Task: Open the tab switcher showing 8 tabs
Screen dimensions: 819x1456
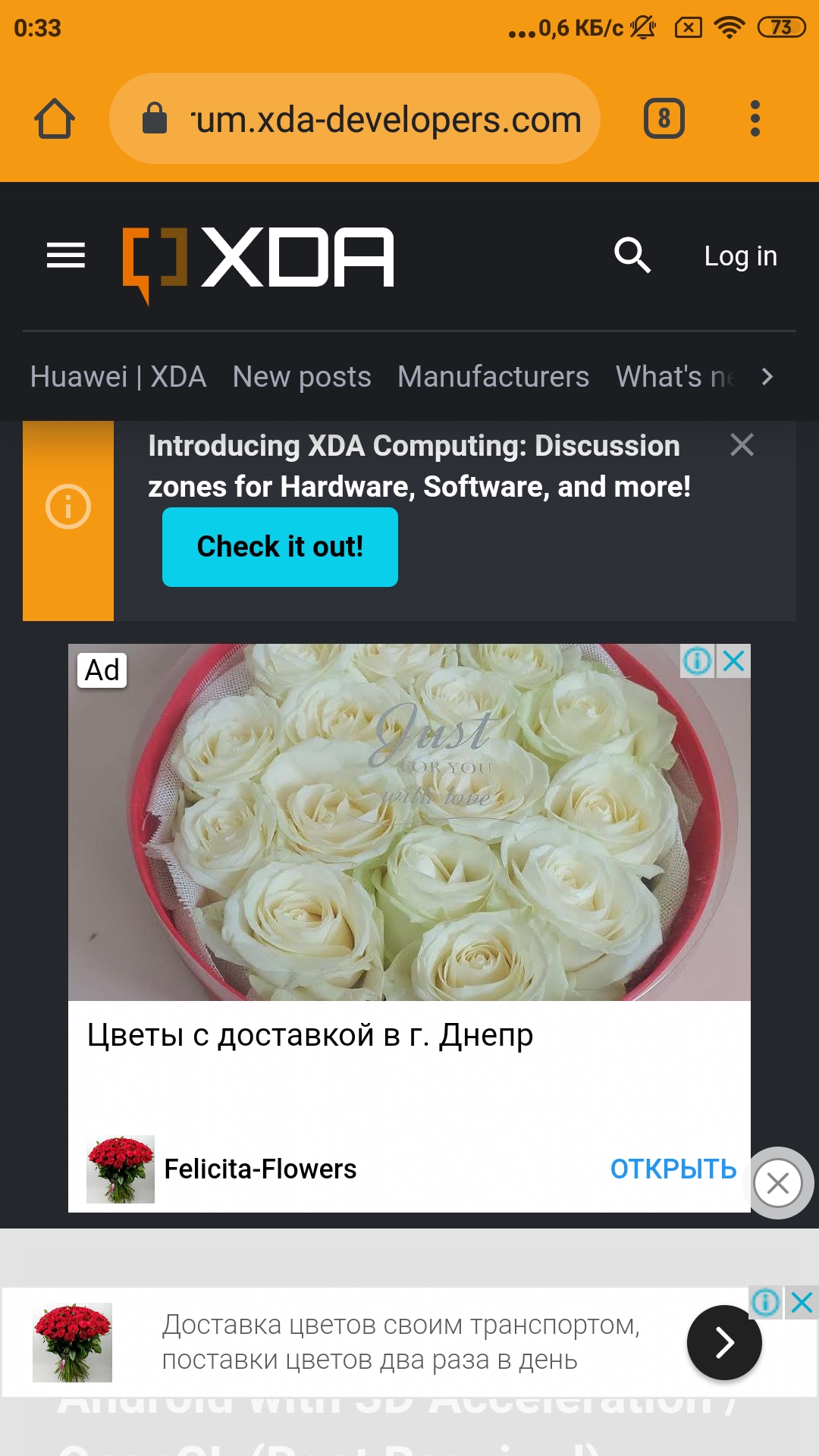Action: tap(664, 118)
